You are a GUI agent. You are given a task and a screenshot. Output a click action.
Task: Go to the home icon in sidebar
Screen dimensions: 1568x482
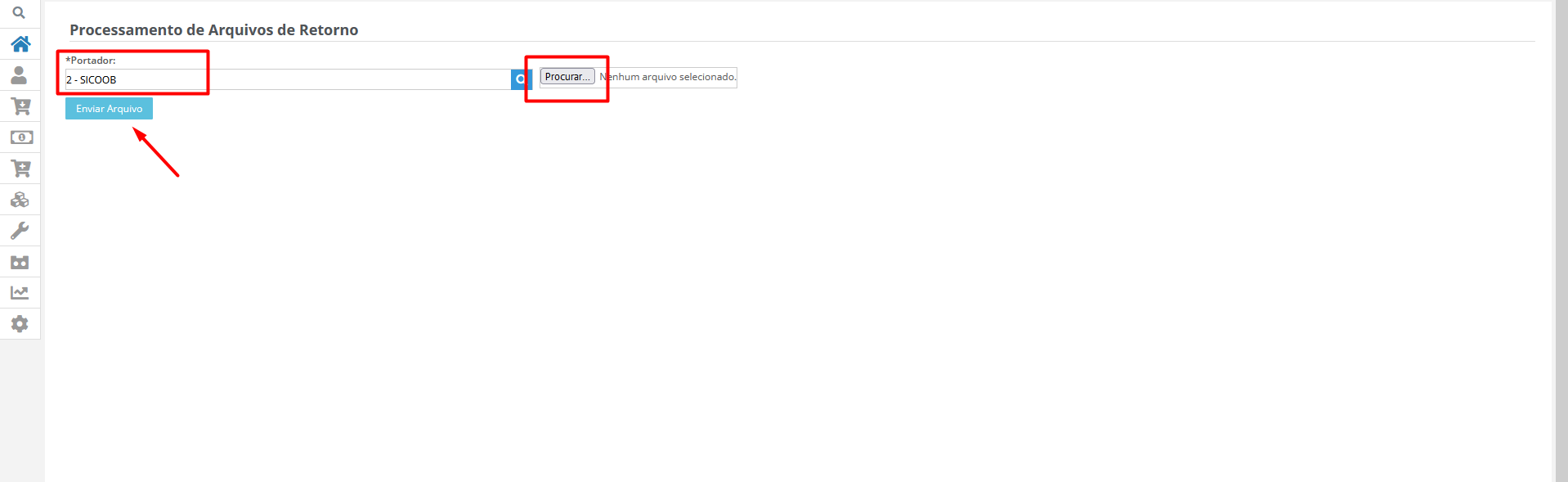[x=20, y=43]
